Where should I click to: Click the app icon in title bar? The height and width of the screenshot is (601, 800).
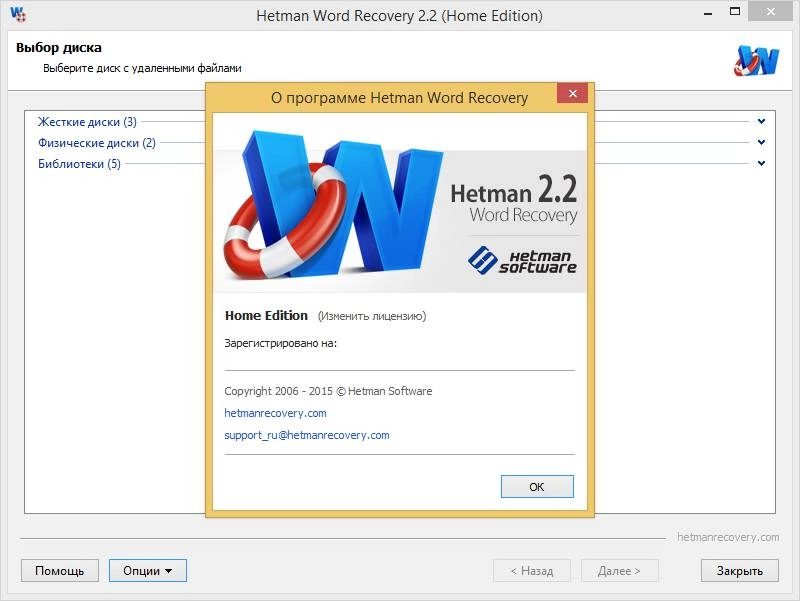[18, 15]
